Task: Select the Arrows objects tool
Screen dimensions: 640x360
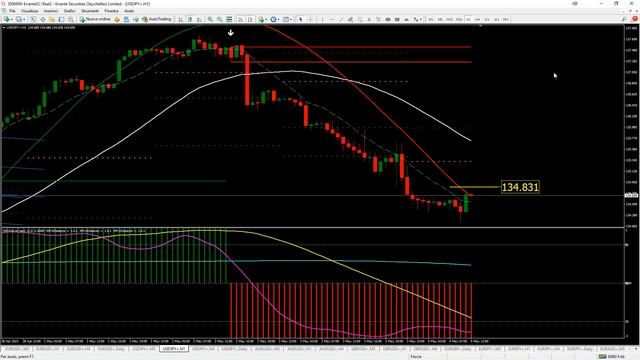Action: [x=416, y=19]
